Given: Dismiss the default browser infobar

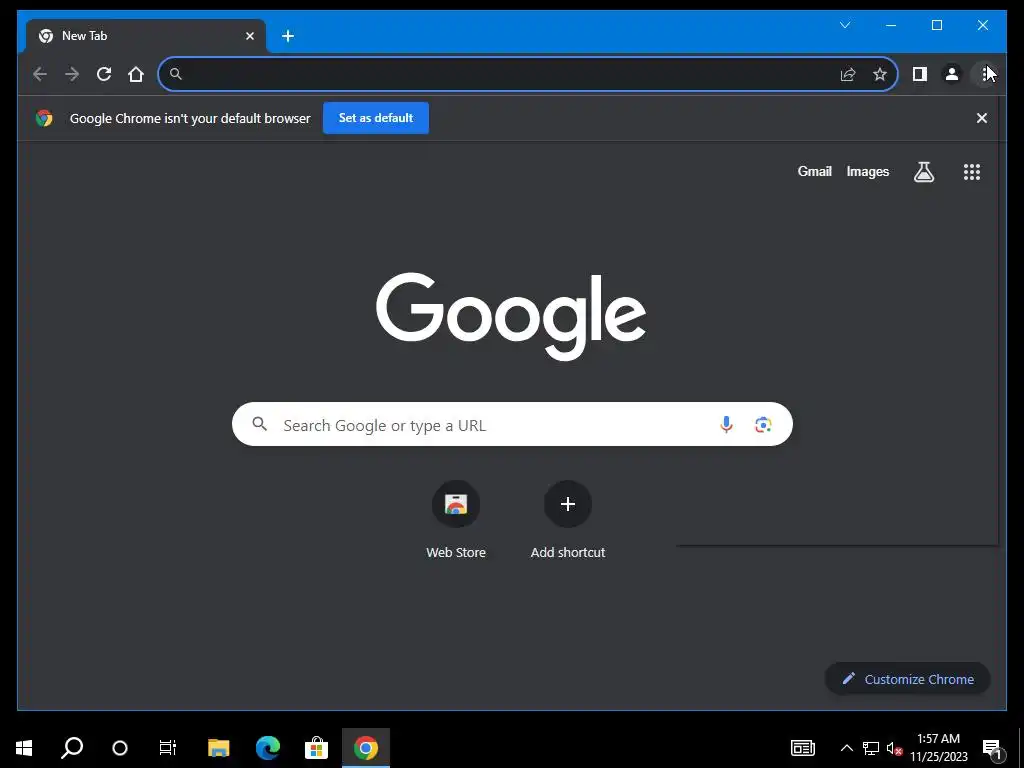Looking at the screenshot, I should pyautogui.click(x=982, y=118).
